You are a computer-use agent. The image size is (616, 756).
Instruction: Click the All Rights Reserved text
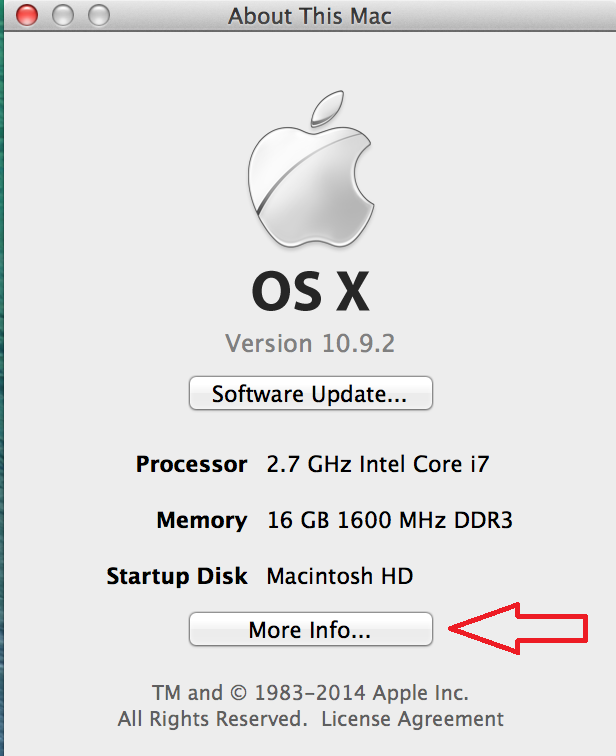[210, 719]
